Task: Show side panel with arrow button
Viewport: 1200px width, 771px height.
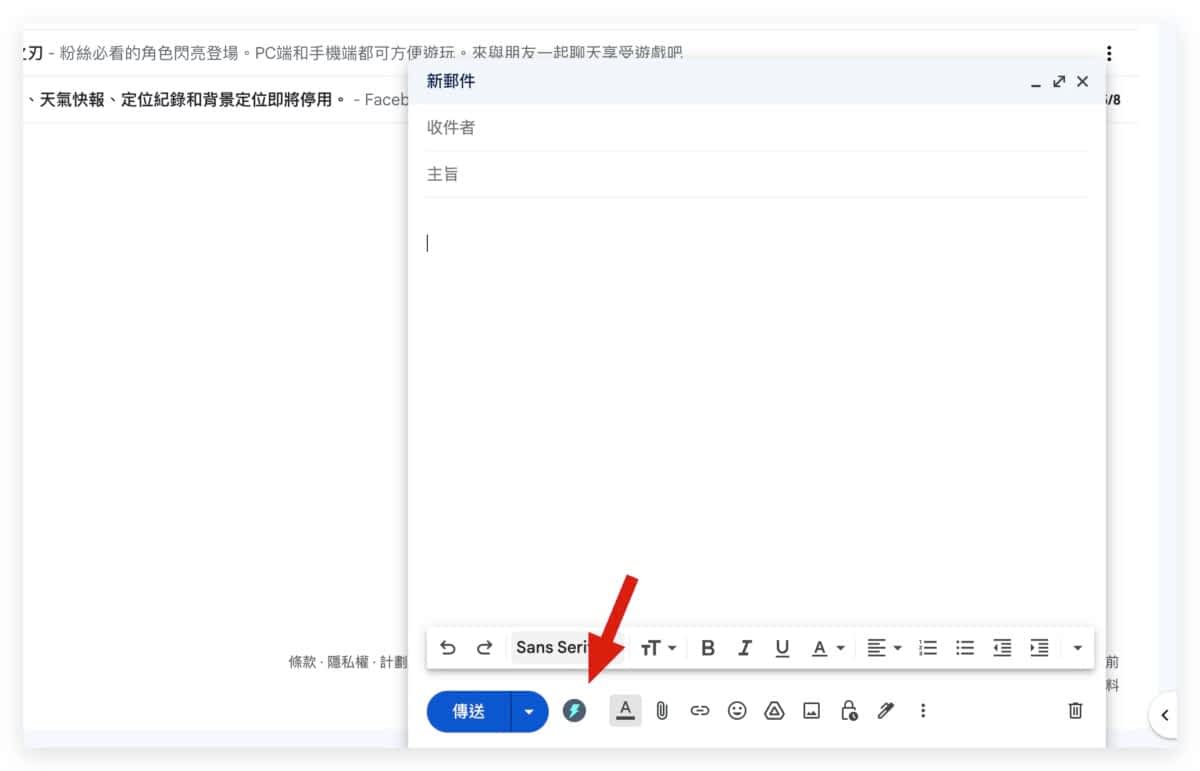Action: (x=1164, y=715)
